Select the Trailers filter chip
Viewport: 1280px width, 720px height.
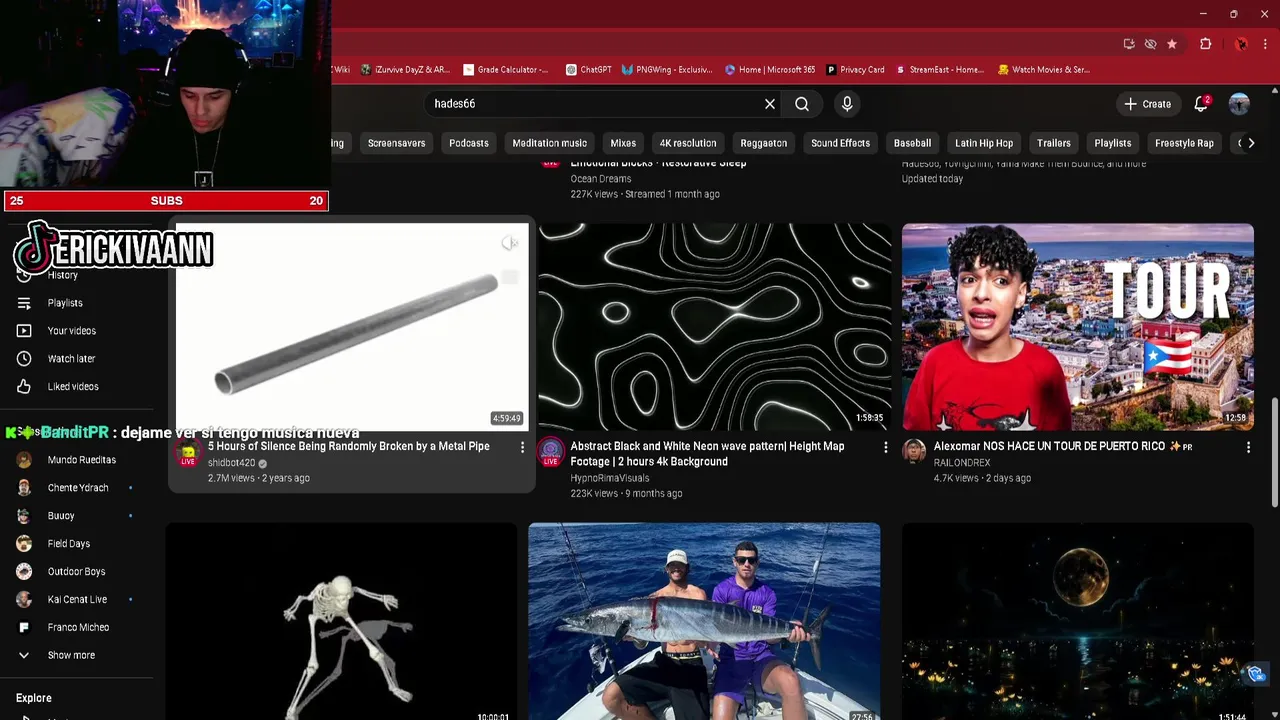[1054, 143]
